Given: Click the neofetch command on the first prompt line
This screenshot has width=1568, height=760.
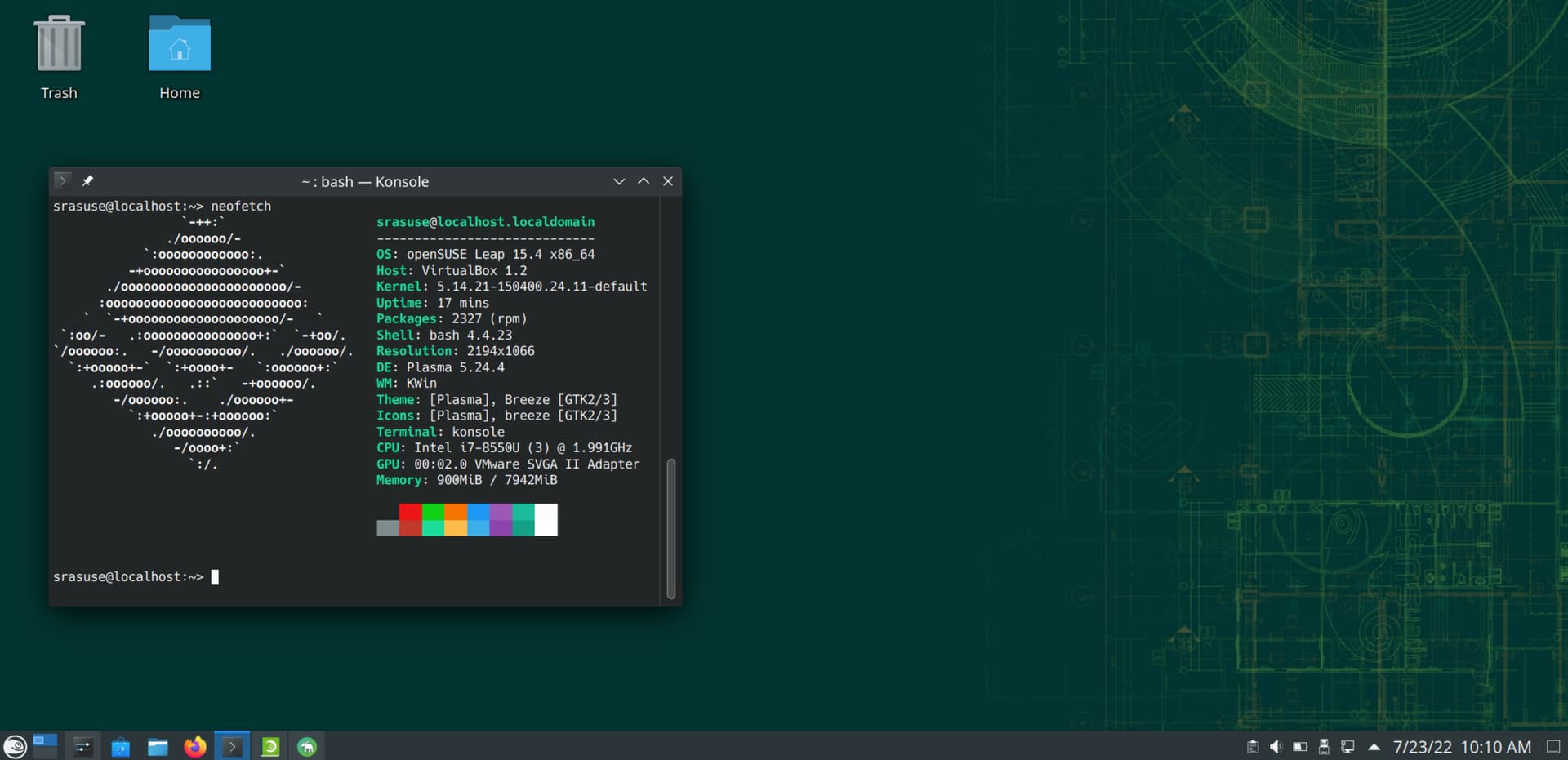Looking at the screenshot, I should (241, 206).
